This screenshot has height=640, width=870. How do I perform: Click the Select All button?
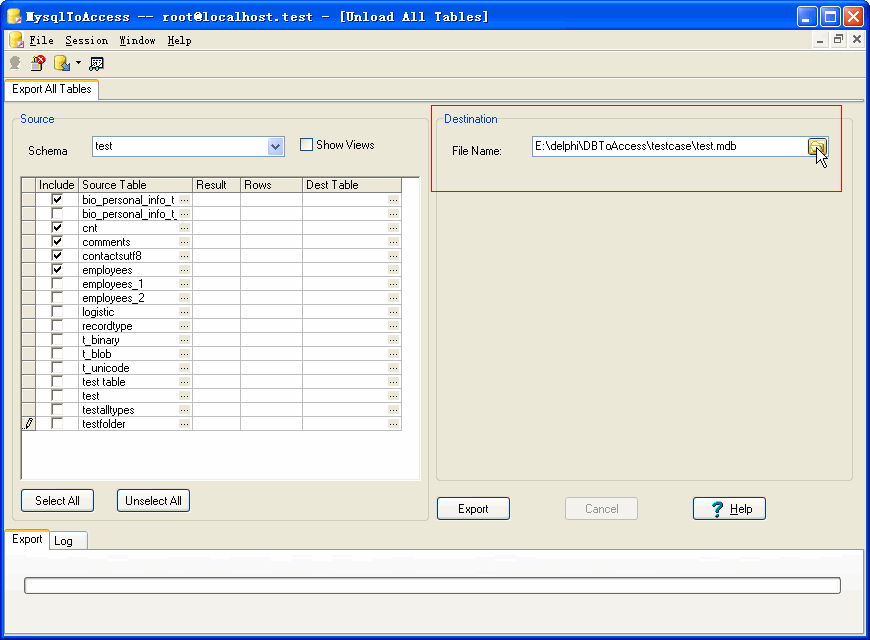pos(57,501)
